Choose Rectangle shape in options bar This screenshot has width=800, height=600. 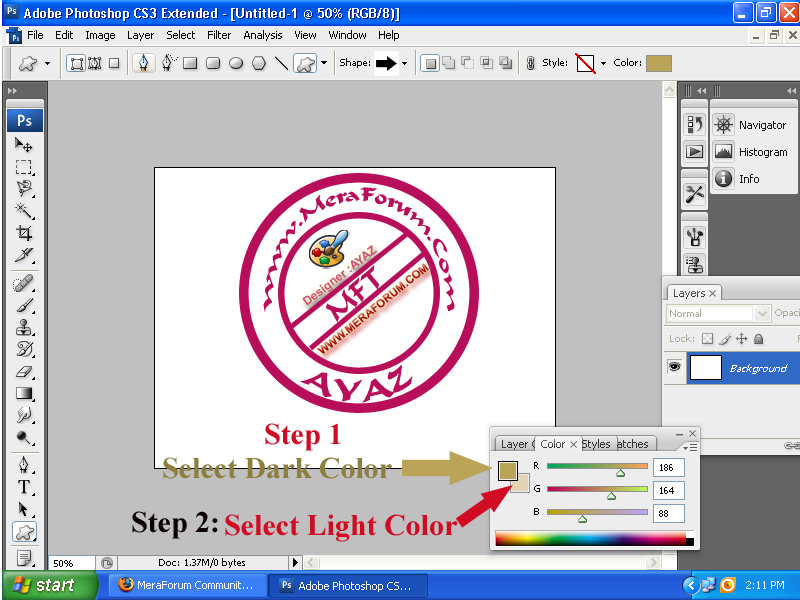coord(190,63)
